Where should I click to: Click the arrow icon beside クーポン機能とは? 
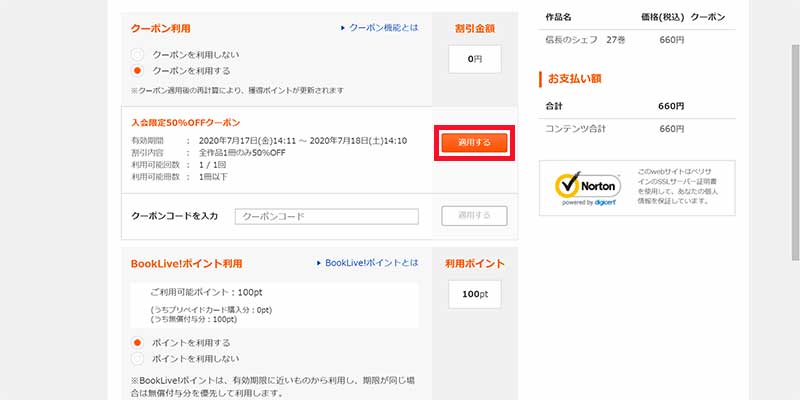[x=341, y=28]
